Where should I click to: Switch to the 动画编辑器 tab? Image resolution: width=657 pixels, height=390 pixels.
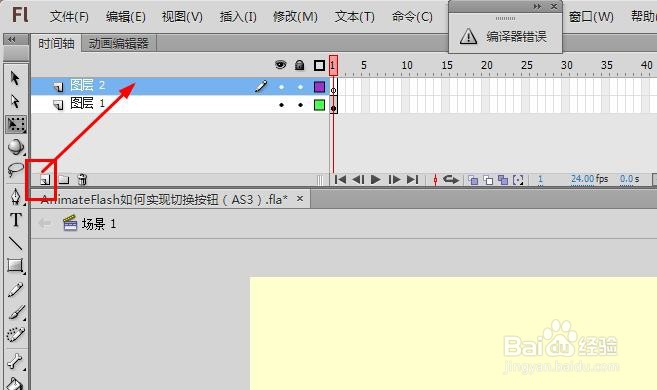(119, 43)
